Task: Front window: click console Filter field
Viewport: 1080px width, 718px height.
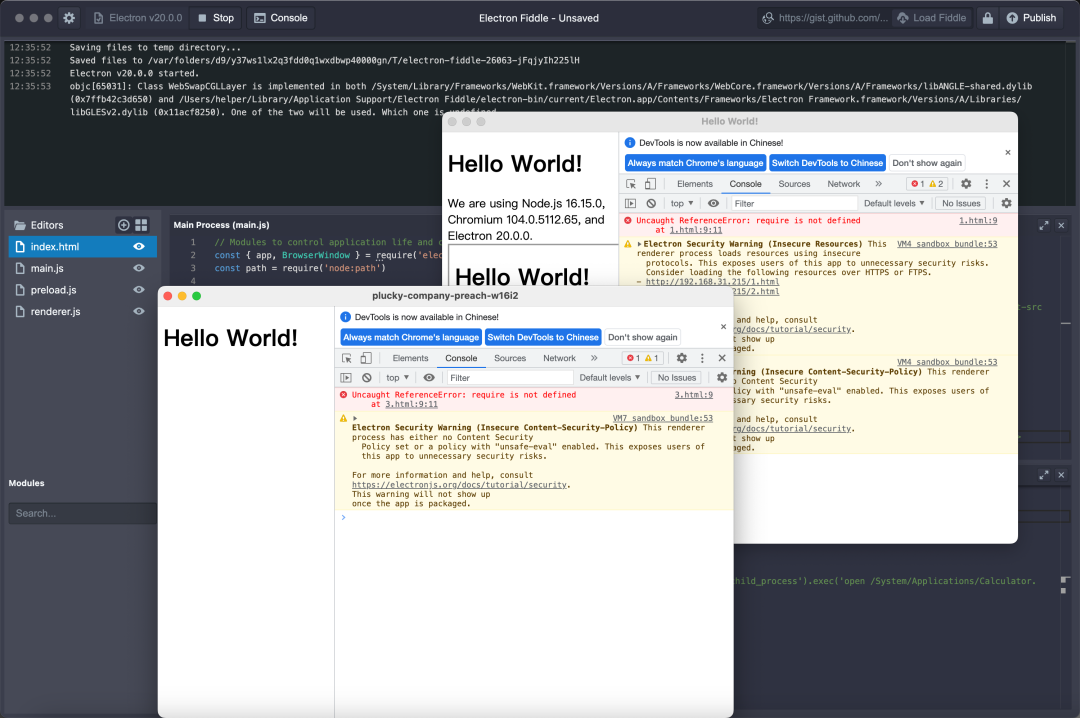Action: tap(510, 378)
